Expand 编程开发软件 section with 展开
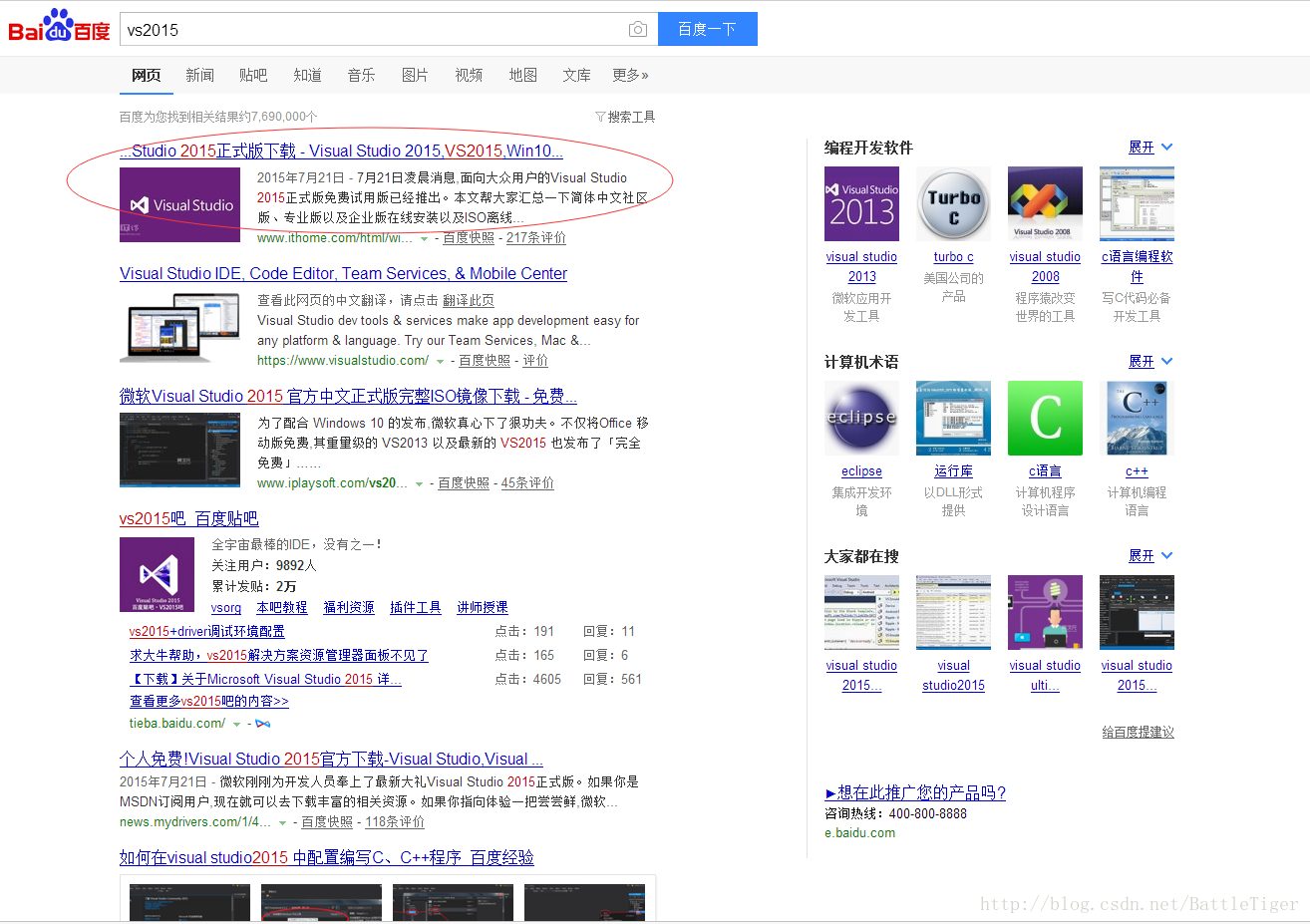 (x=1150, y=148)
